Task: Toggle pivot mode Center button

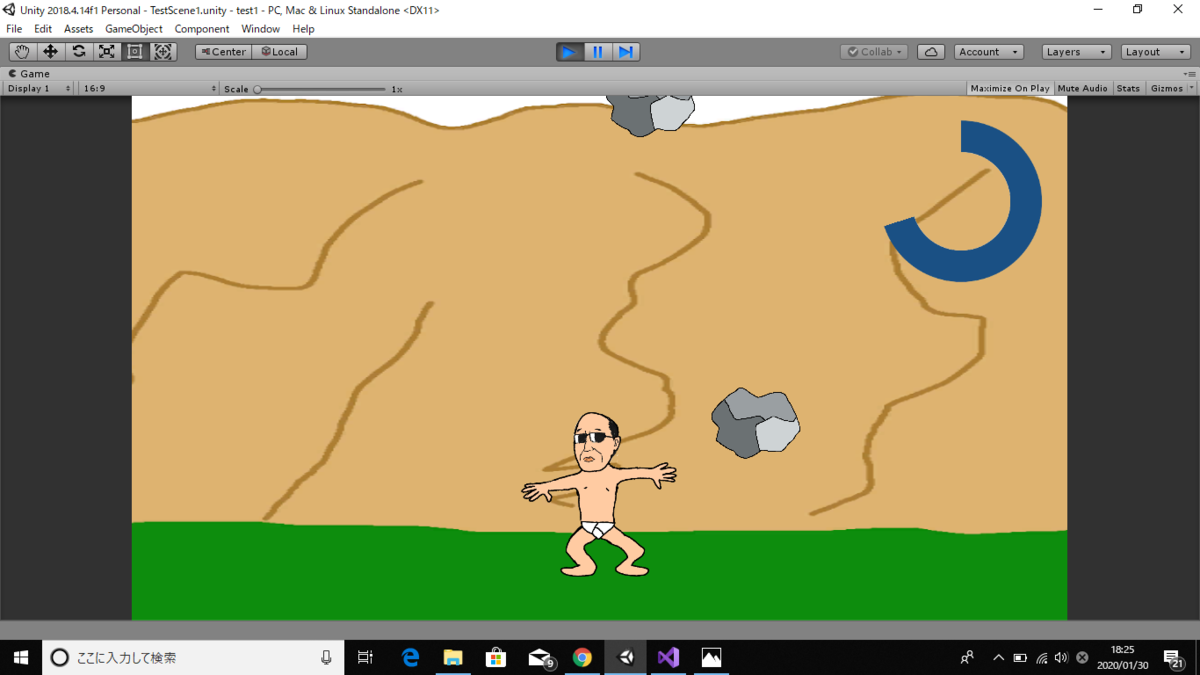Action: (223, 52)
